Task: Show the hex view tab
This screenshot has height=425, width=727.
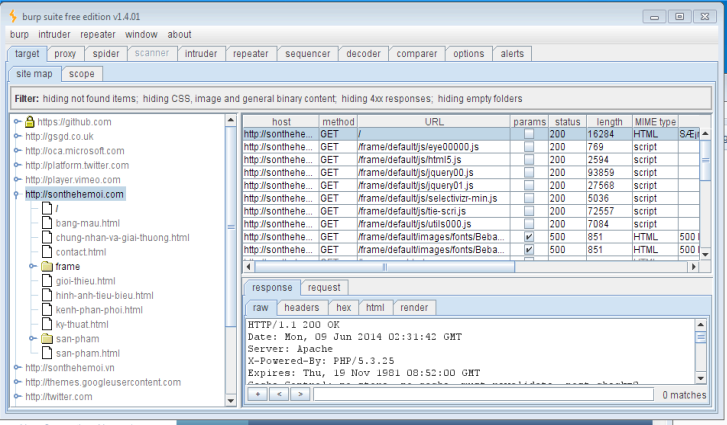Action: (x=344, y=308)
